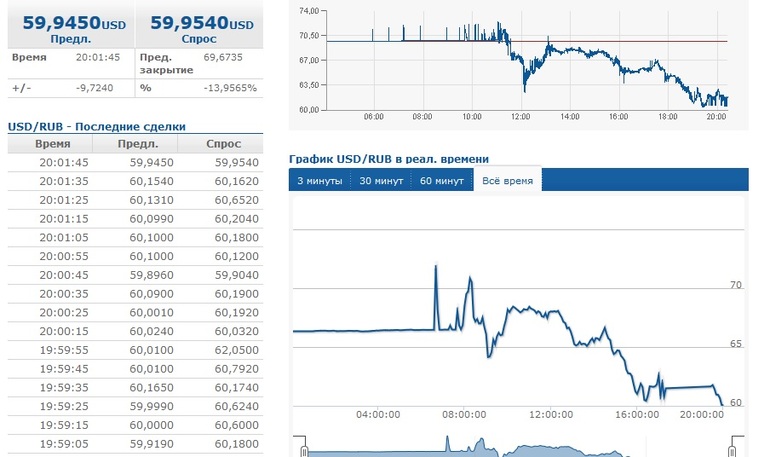Click the top intraday chart's 12:00 low point
The width and height of the screenshot is (770, 457).
(524, 91)
